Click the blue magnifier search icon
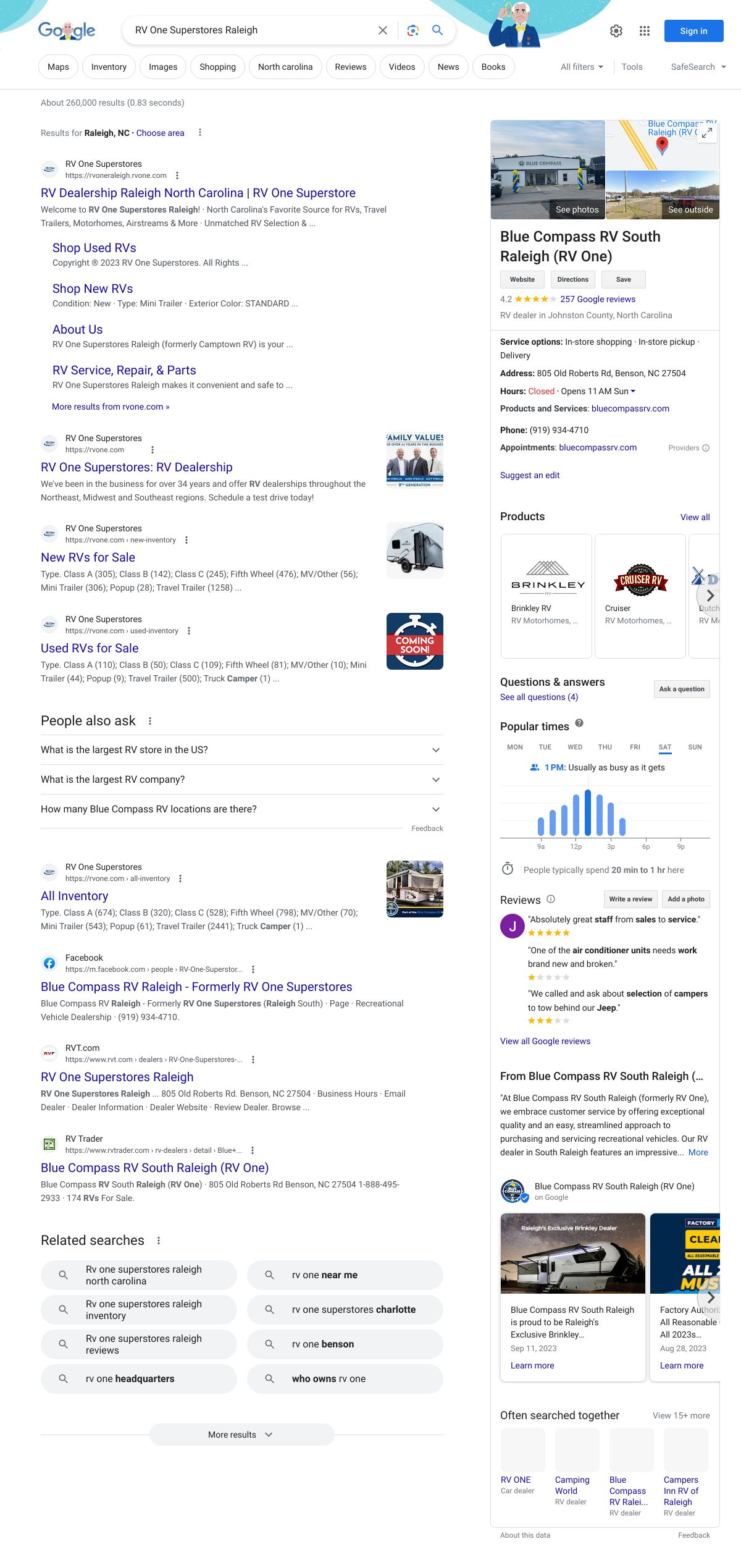 pos(437,30)
